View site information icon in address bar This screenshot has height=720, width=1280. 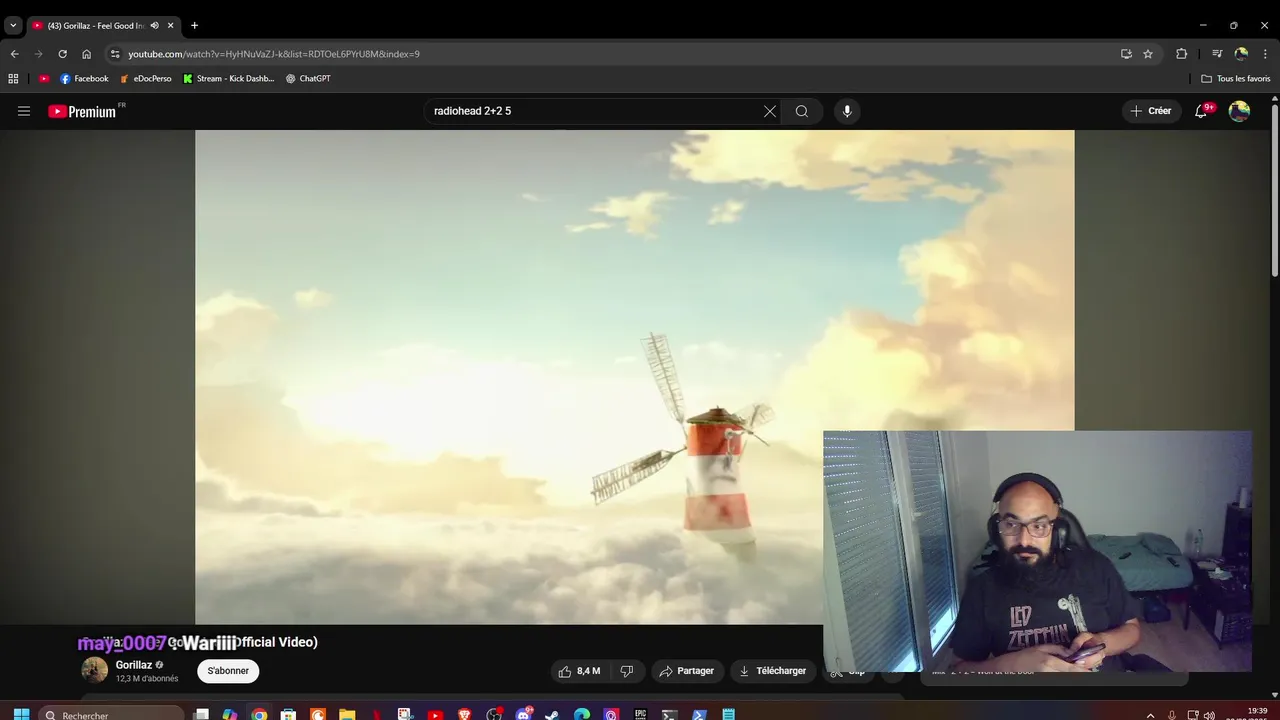click(115, 54)
